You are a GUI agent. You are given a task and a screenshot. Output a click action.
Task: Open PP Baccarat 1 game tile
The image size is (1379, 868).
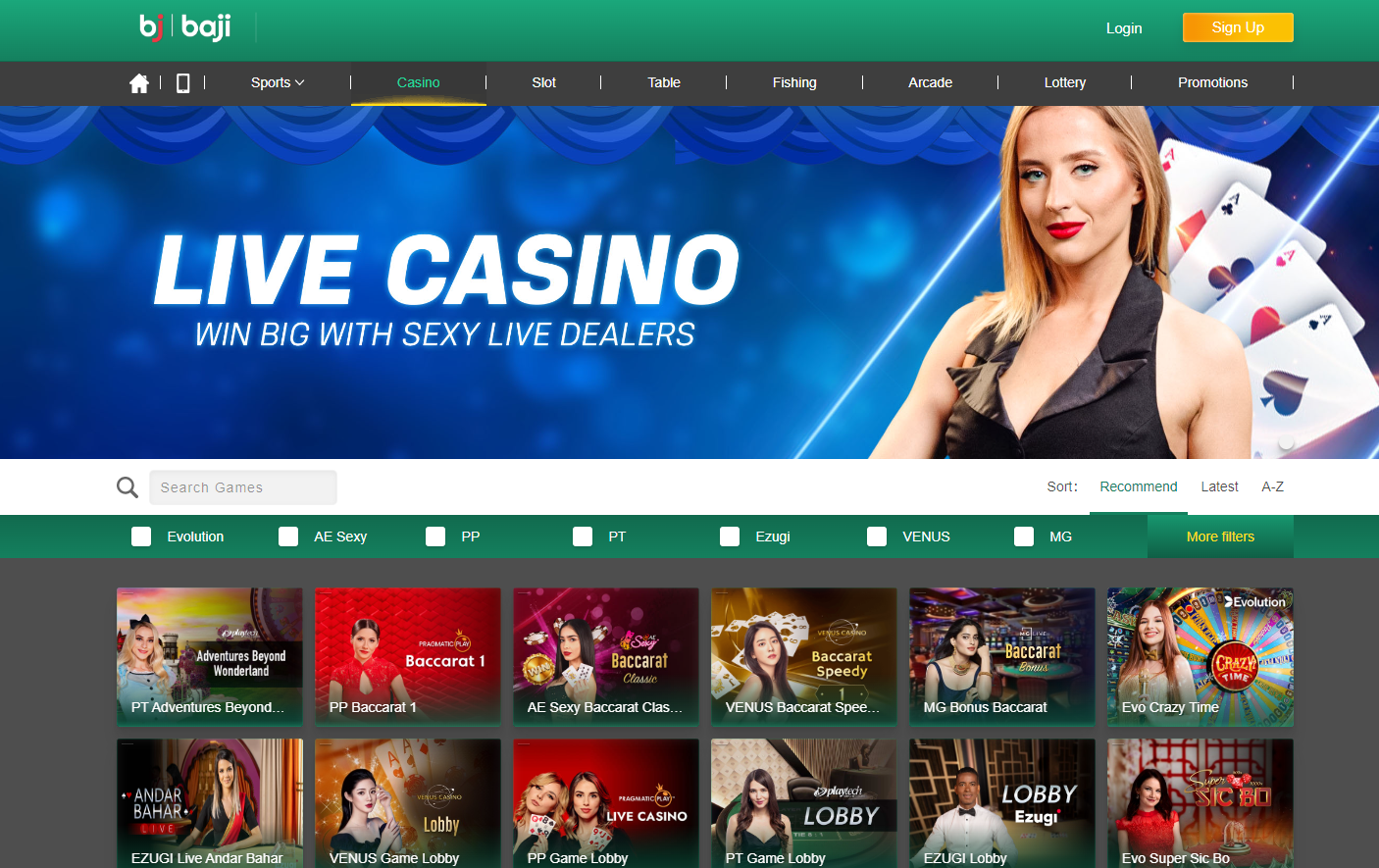click(x=407, y=656)
